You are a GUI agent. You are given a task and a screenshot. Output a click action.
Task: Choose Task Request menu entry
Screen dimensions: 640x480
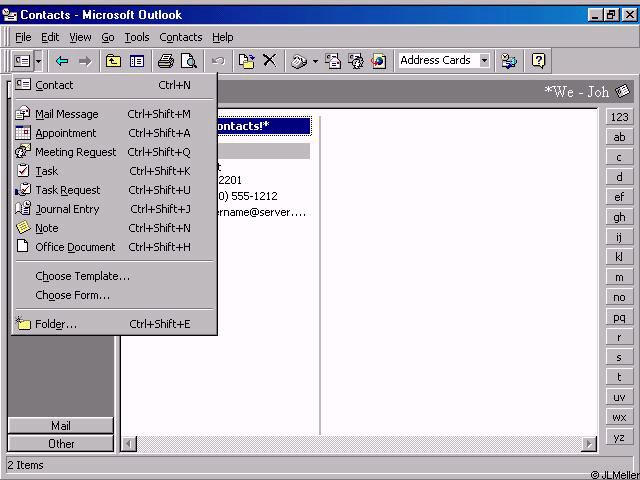114,190
